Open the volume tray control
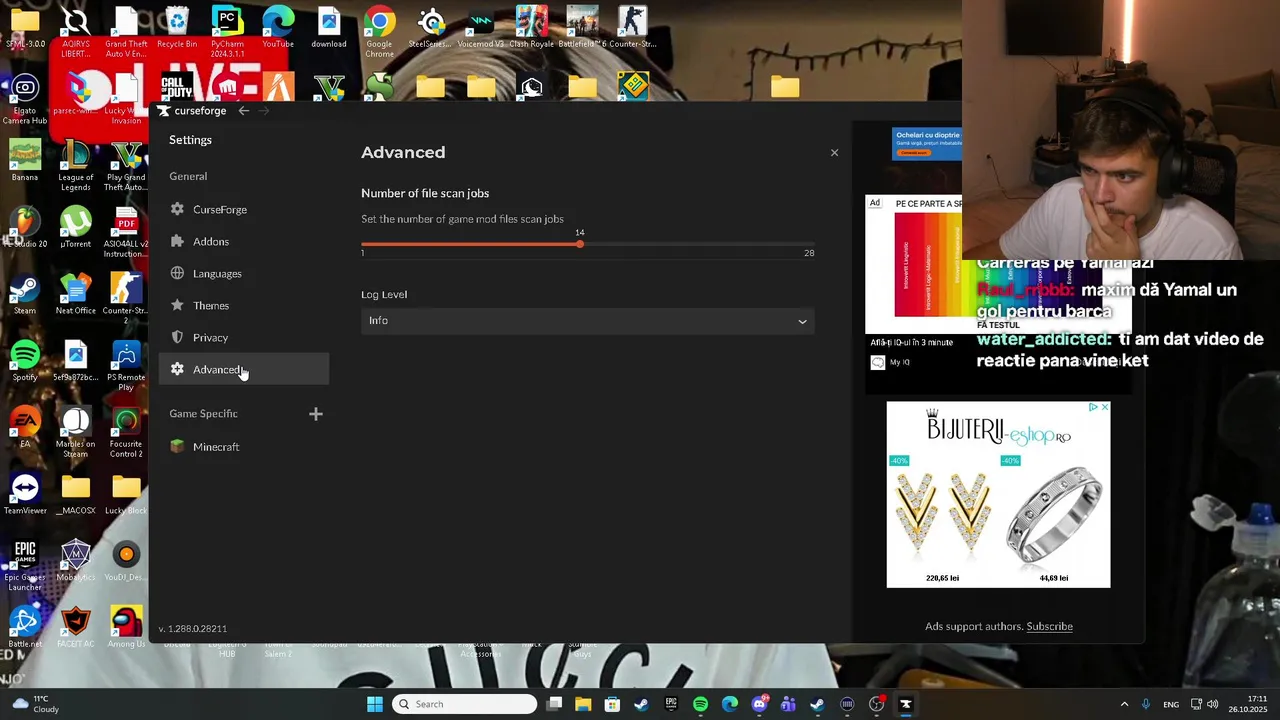The width and height of the screenshot is (1280, 720). 1212,705
